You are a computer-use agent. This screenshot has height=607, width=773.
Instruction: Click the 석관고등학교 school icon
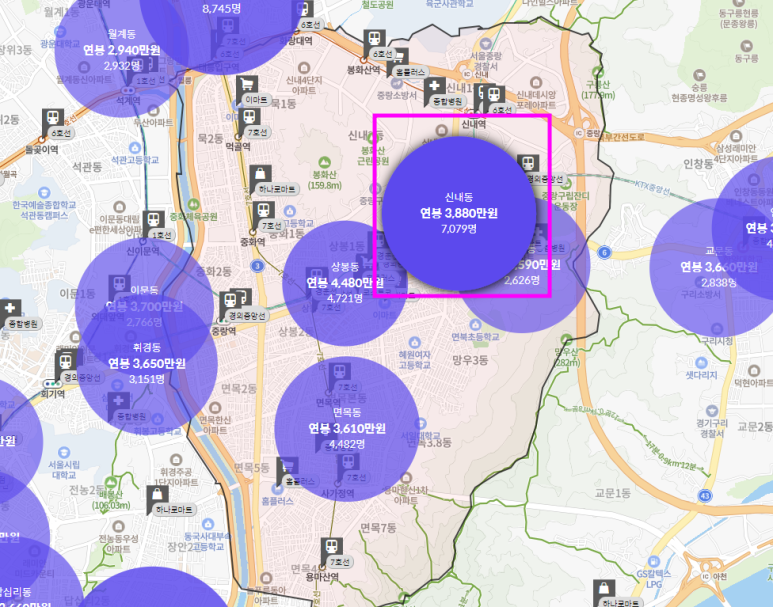135,148
